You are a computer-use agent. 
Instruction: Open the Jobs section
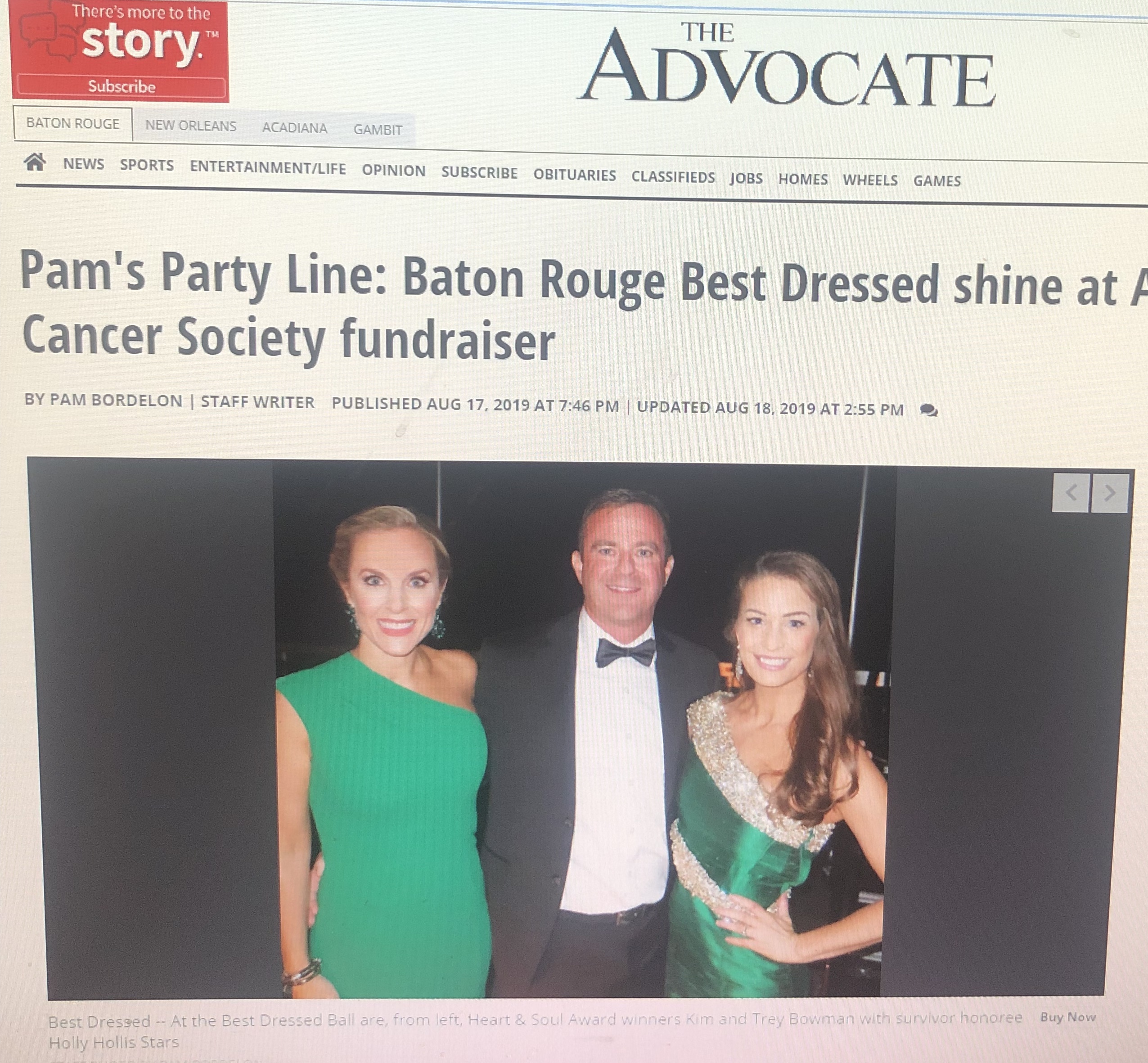pos(746,178)
